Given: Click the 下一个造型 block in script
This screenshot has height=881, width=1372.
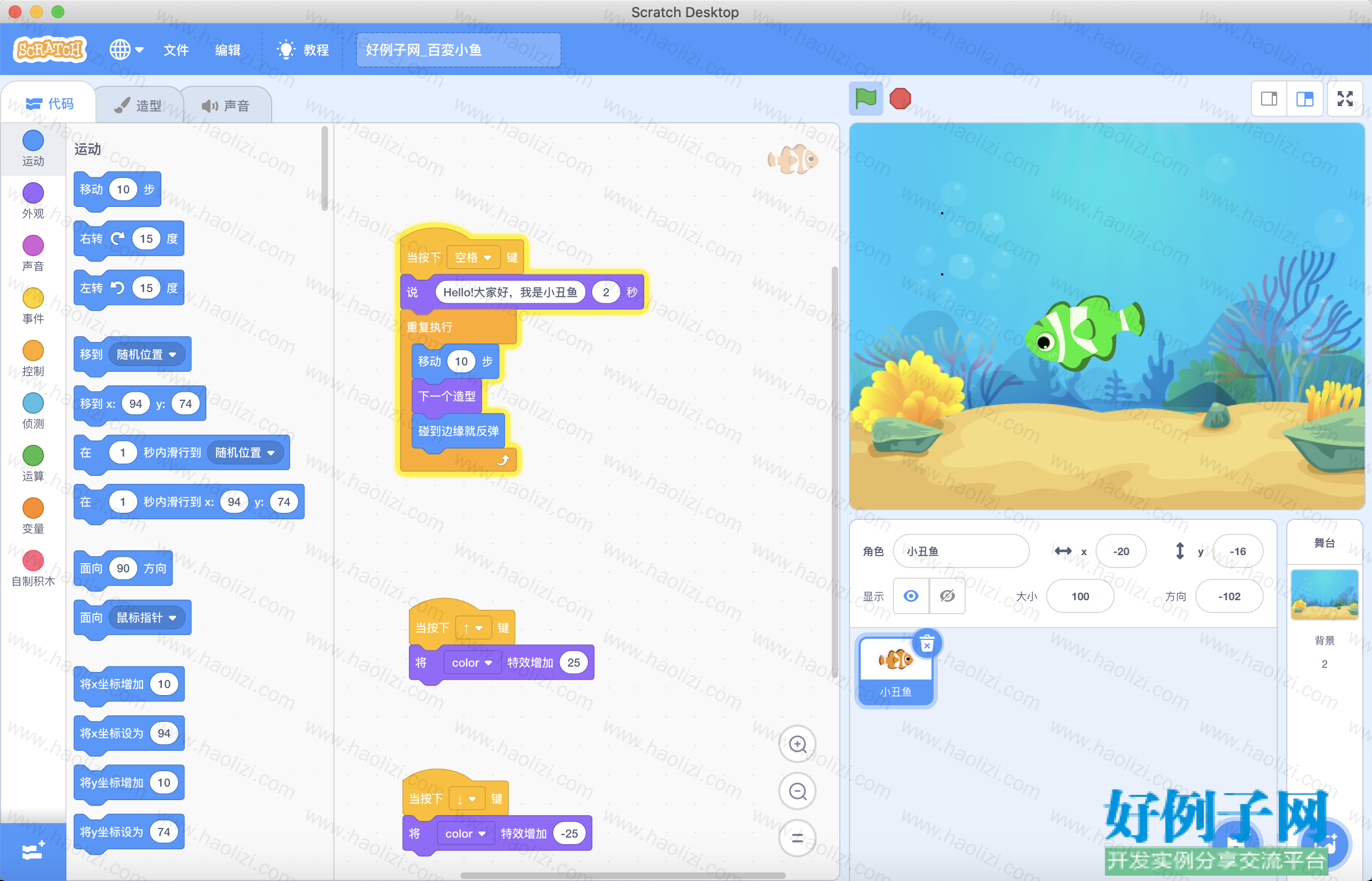Looking at the screenshot, I should [447, 396].
